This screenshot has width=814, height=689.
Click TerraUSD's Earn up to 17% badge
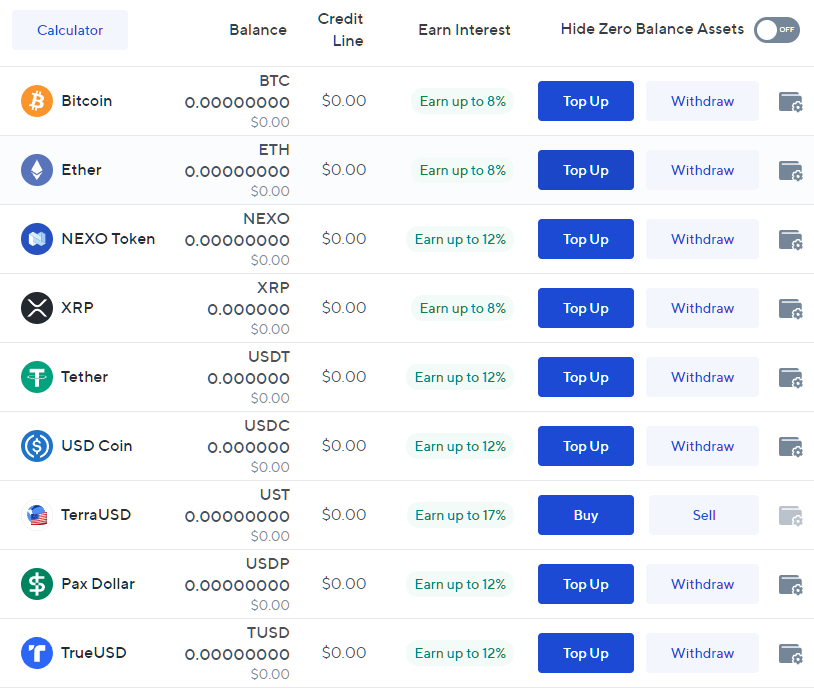pyautogui.click(x=460, y=516)
